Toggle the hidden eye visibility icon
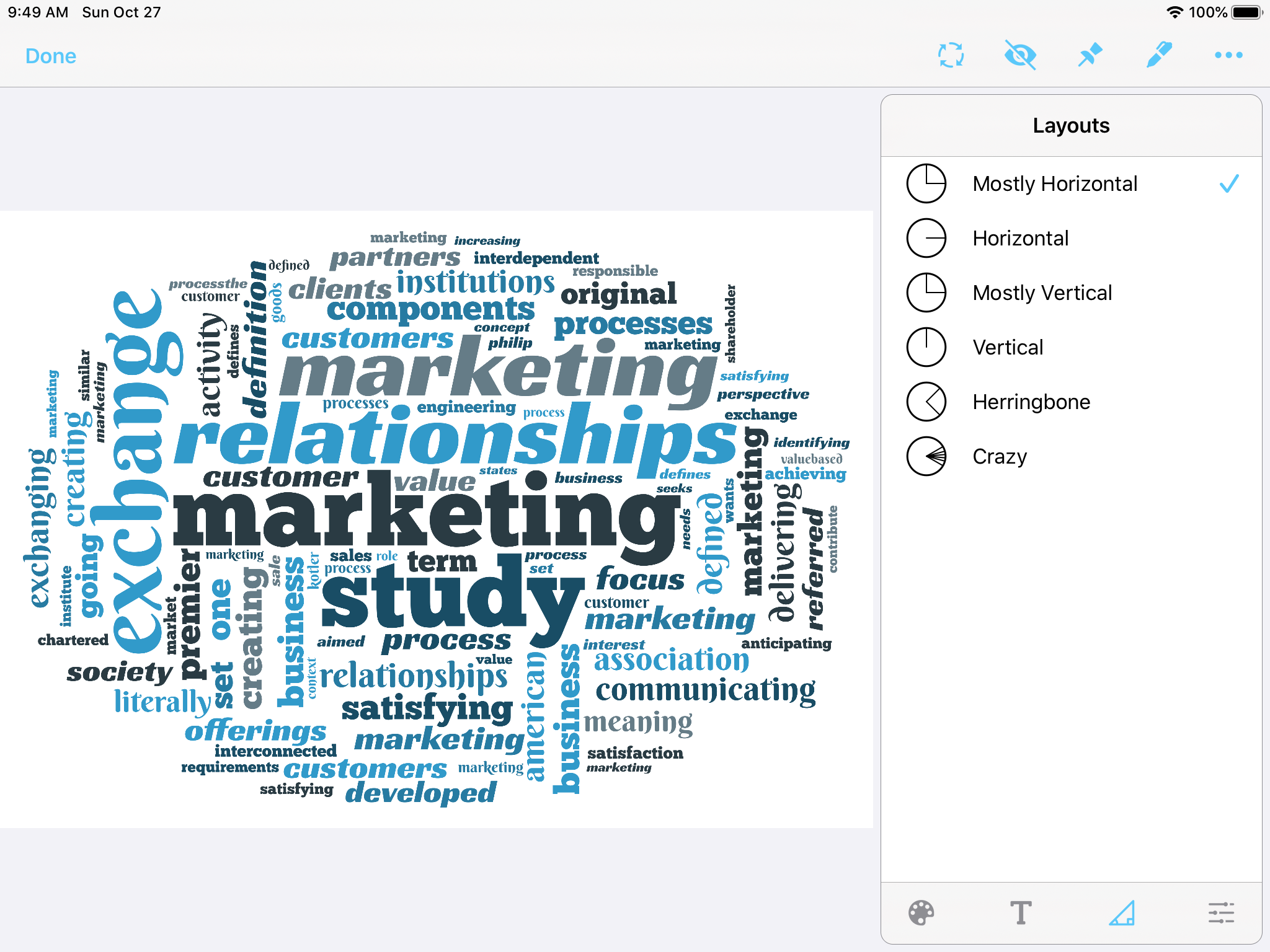The height and width of the screenshot is (952, 1270). (1020, 55)
